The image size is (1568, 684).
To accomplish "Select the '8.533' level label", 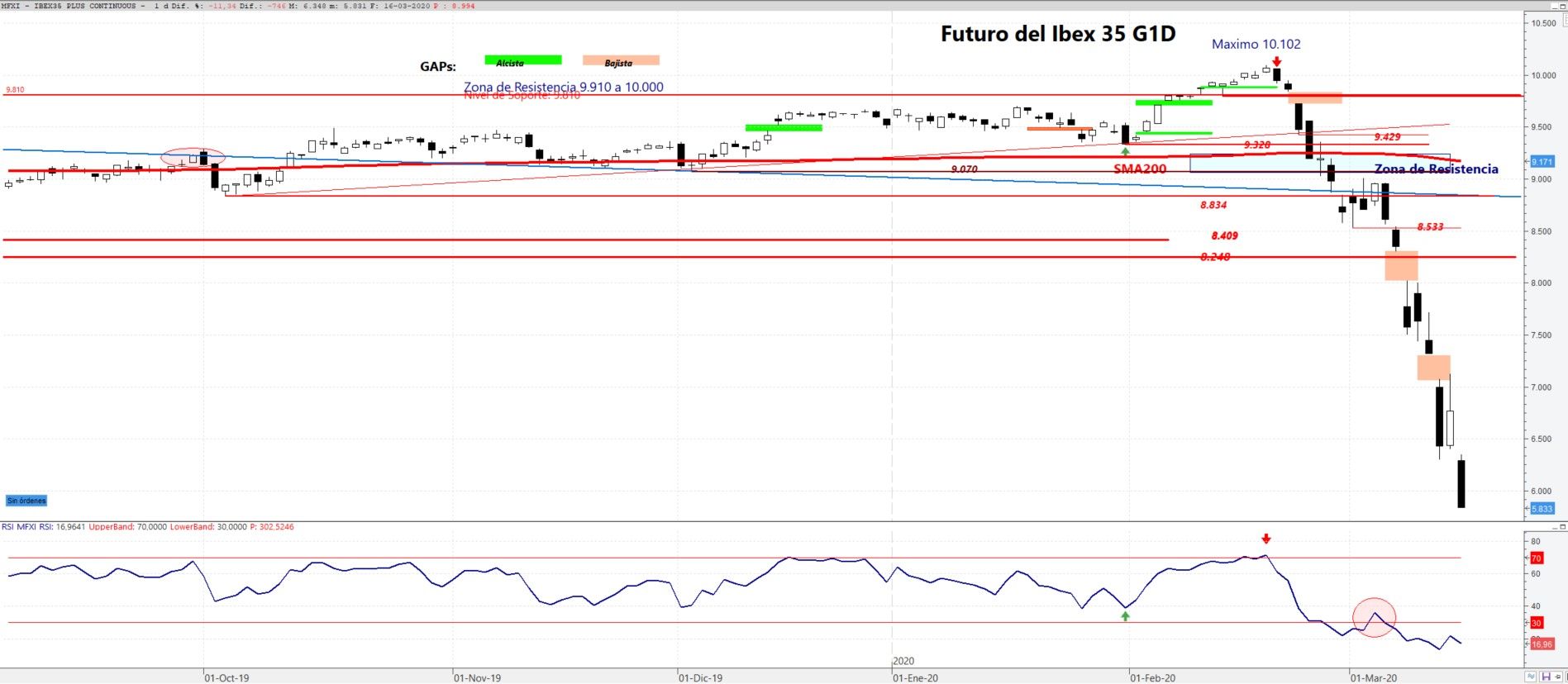I will pyautogui.click(x=1431, y=226).
